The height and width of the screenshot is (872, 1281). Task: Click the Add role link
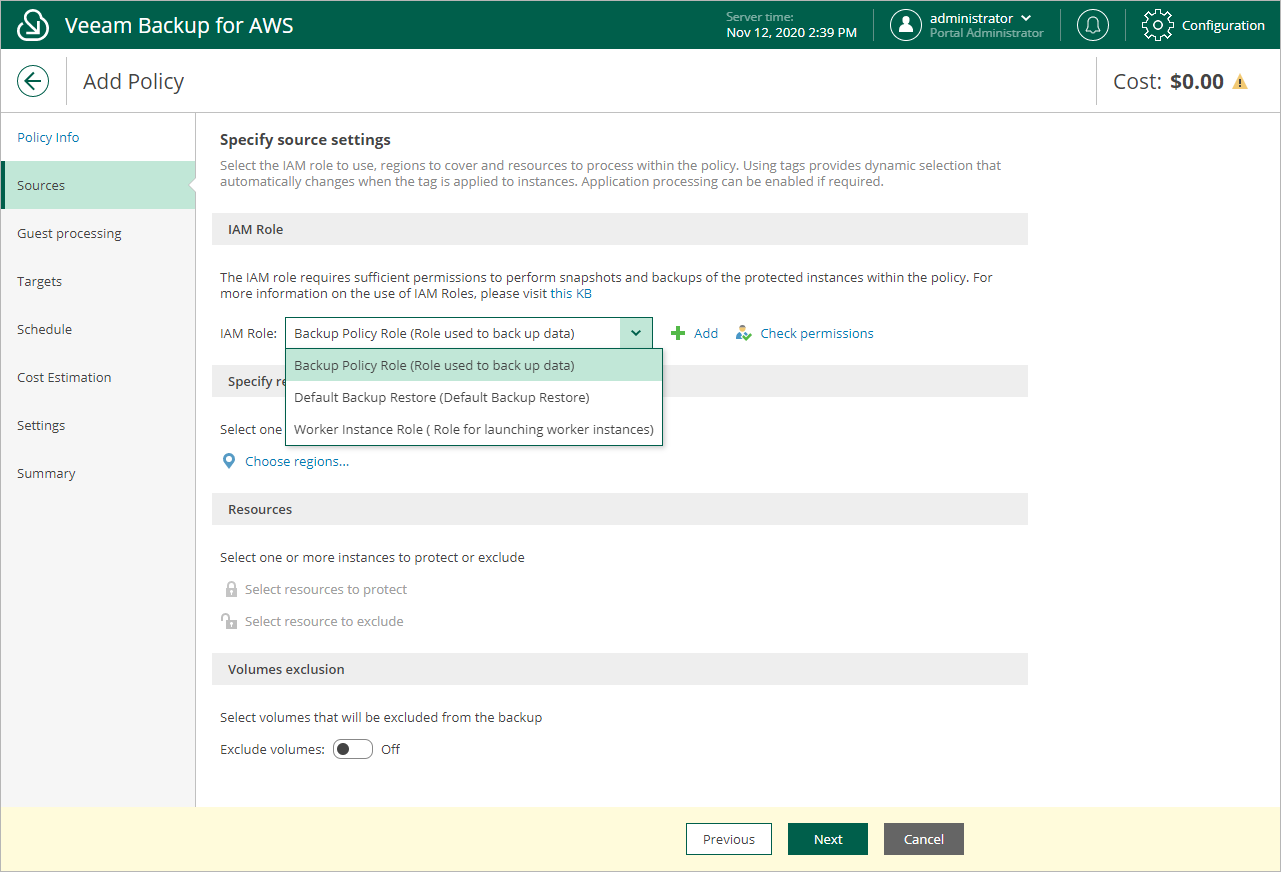(706, 333)
